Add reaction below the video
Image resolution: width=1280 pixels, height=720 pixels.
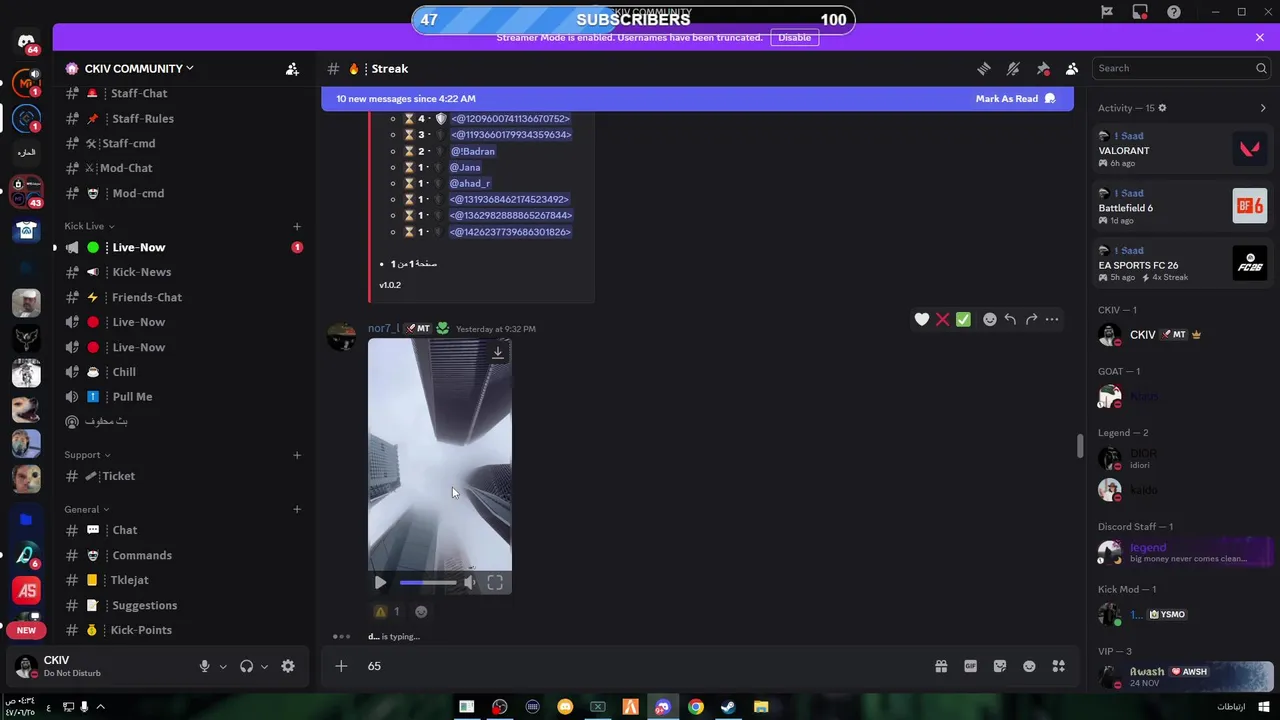pyautogui.click(x=421, y=611)
